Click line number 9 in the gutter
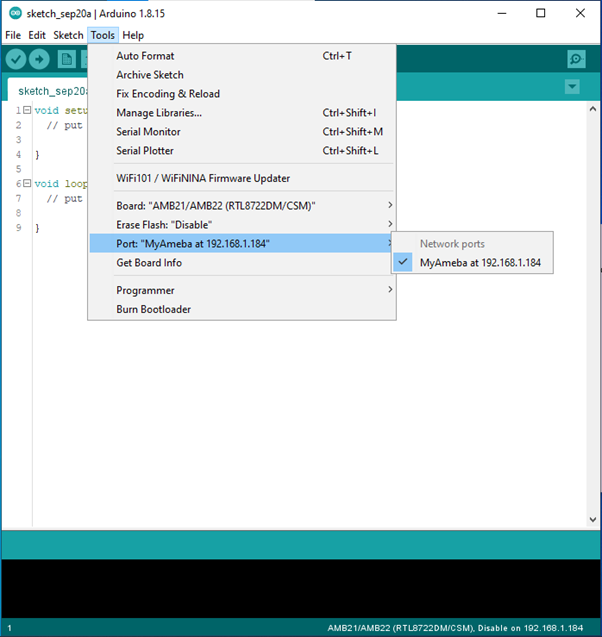 pos(19,228)
